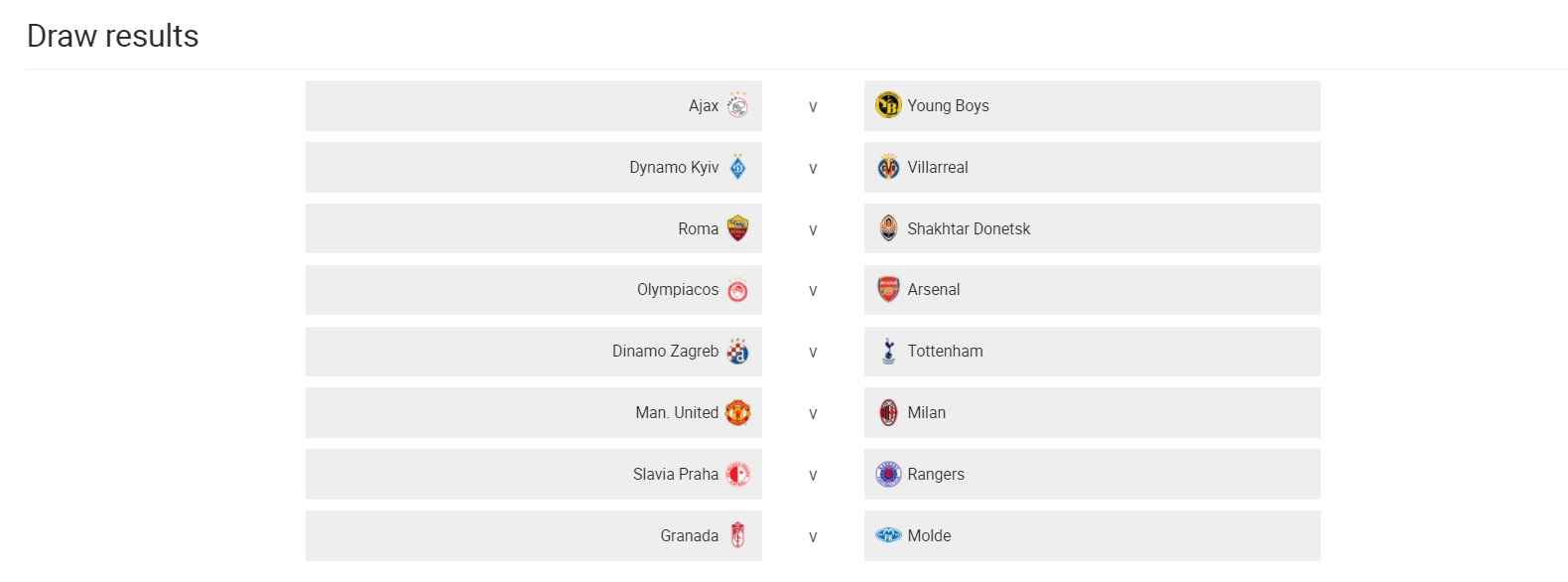Click the Shakhtar Donetsk crest
This screenshot has width=1568, height=582.
(x=888, y=227)
